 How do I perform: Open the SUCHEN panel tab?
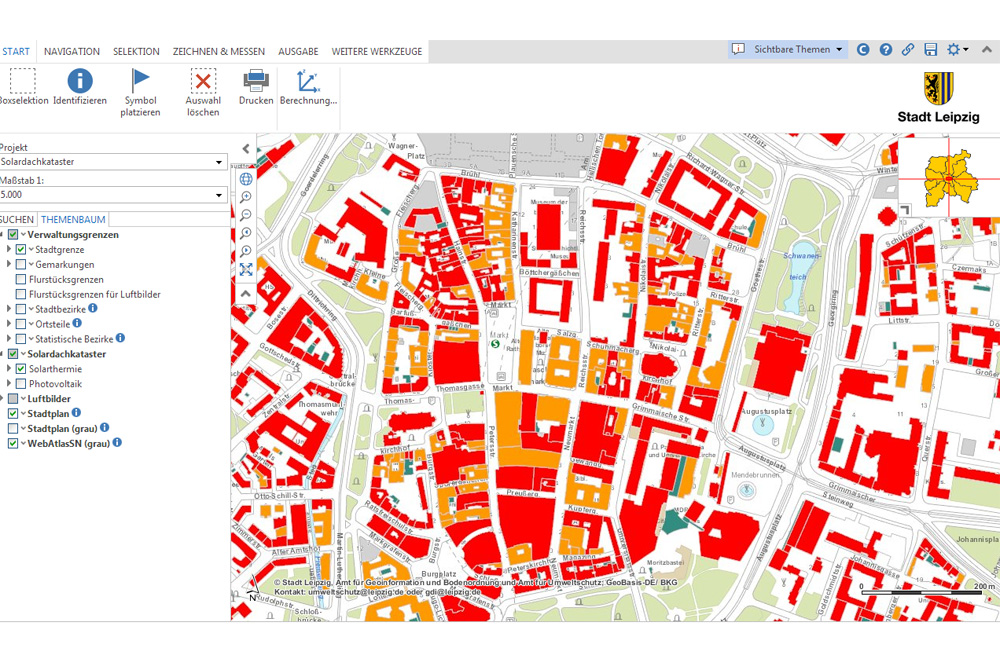pos(17,219)
